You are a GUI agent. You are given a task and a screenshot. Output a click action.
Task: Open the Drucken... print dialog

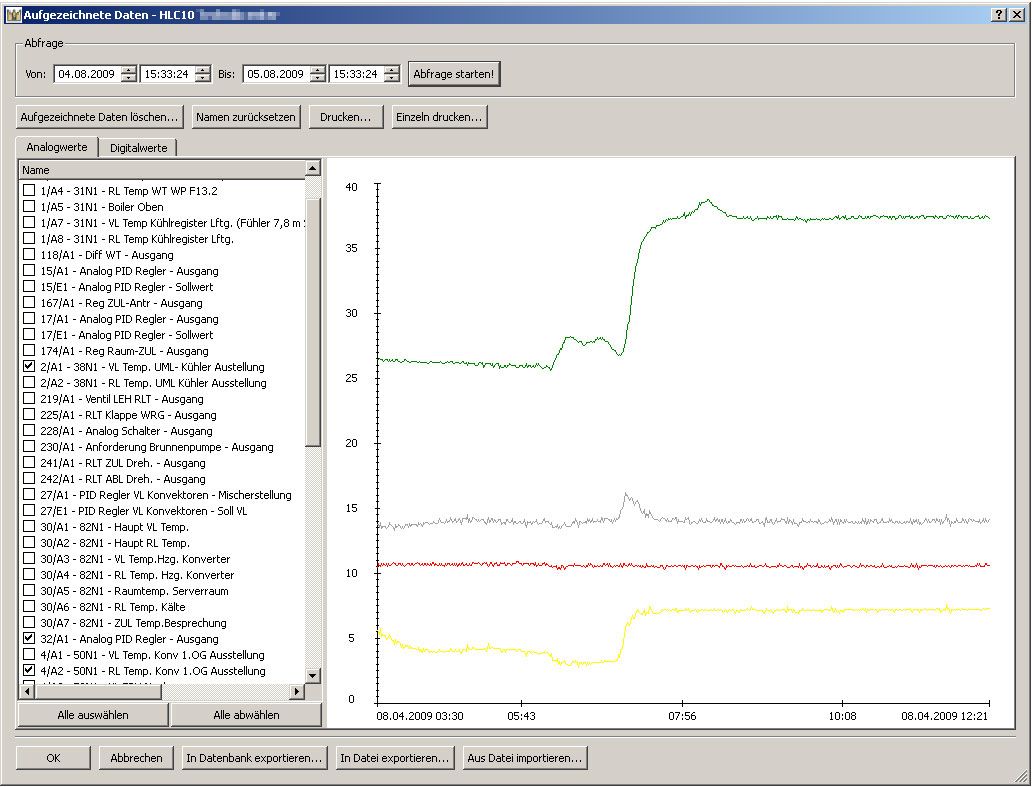click(x=345, y=117)
